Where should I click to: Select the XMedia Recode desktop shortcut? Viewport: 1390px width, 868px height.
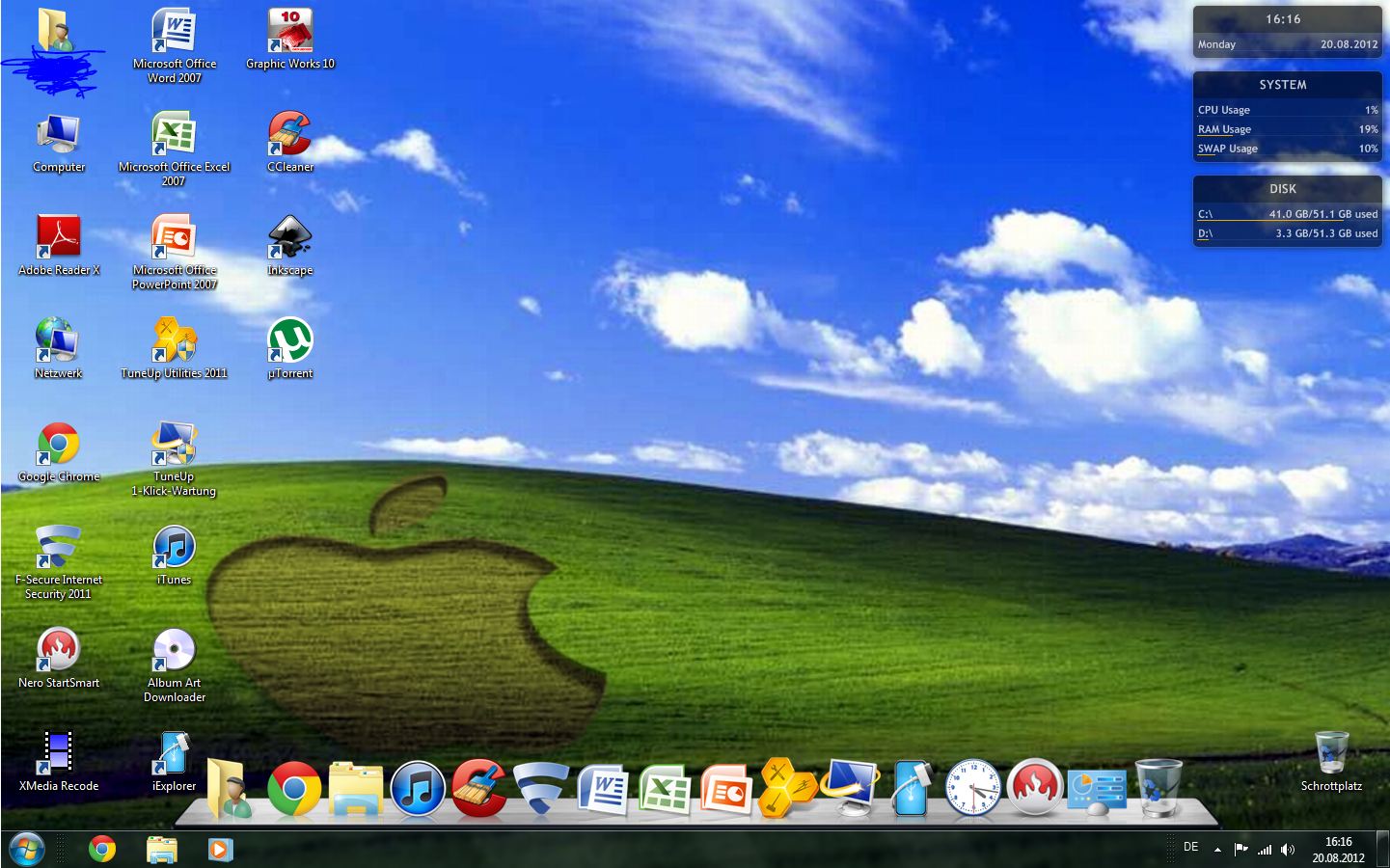tap(59, 762)
